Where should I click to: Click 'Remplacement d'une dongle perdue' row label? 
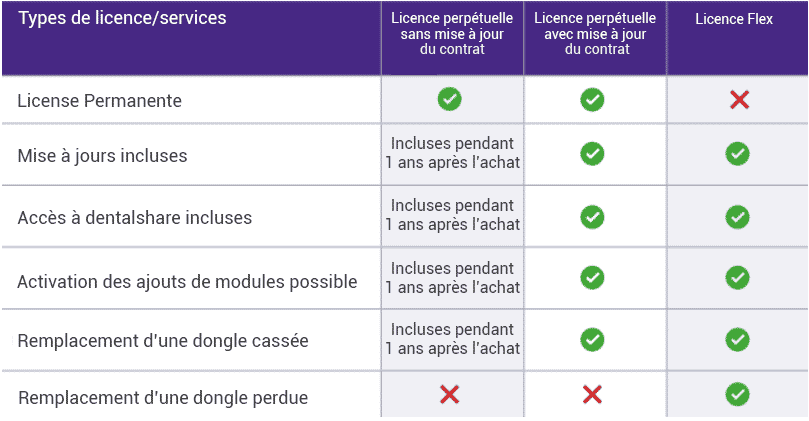tap(163, 398)
